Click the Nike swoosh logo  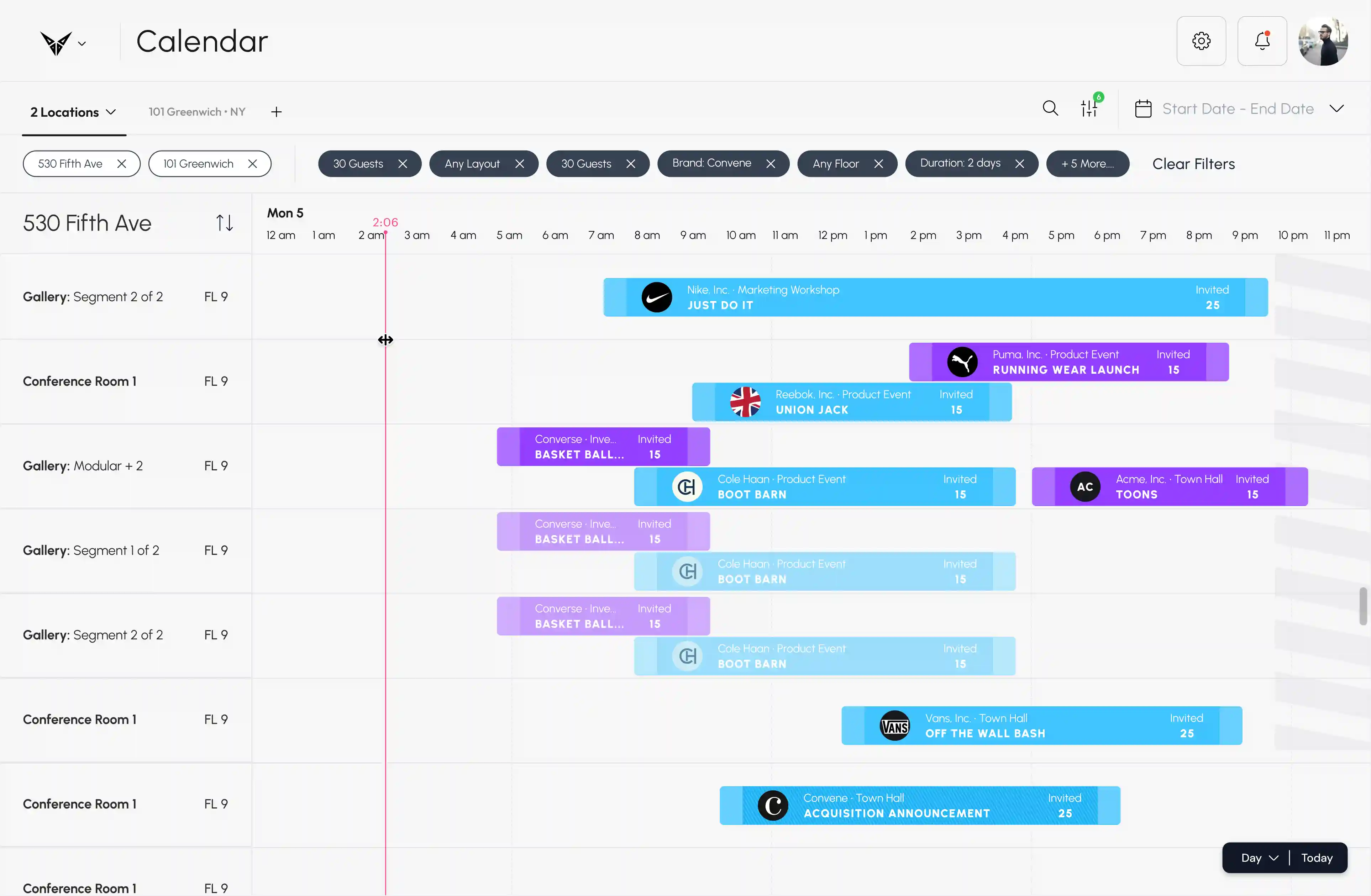pyautogui.click(x=657, y=297)
